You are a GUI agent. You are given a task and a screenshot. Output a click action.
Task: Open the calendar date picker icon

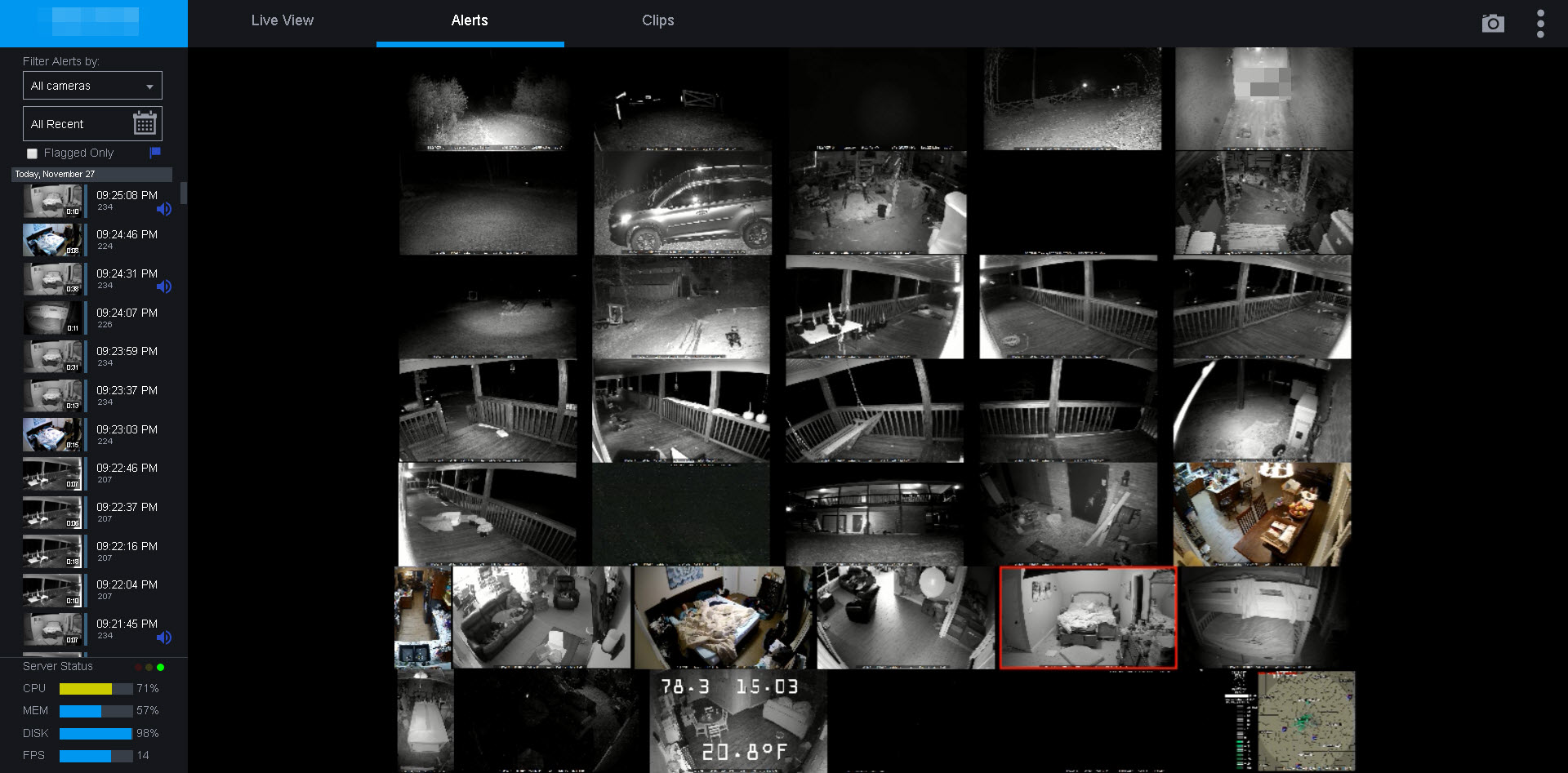[145, 123]
